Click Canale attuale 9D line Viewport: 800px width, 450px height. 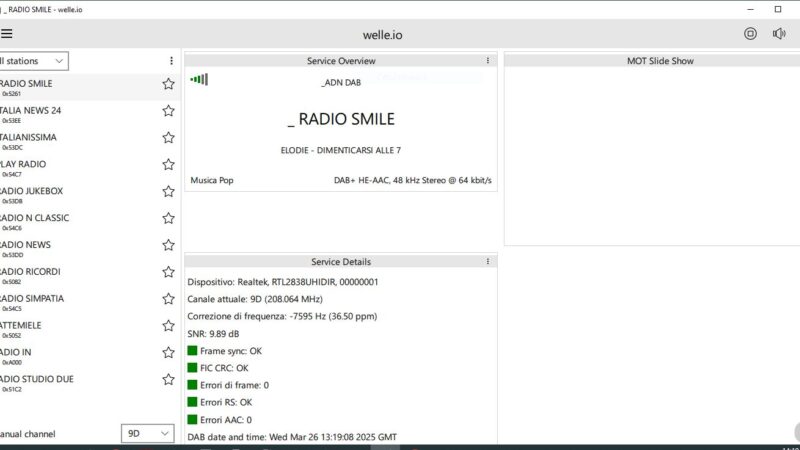(x=255, y=299)
